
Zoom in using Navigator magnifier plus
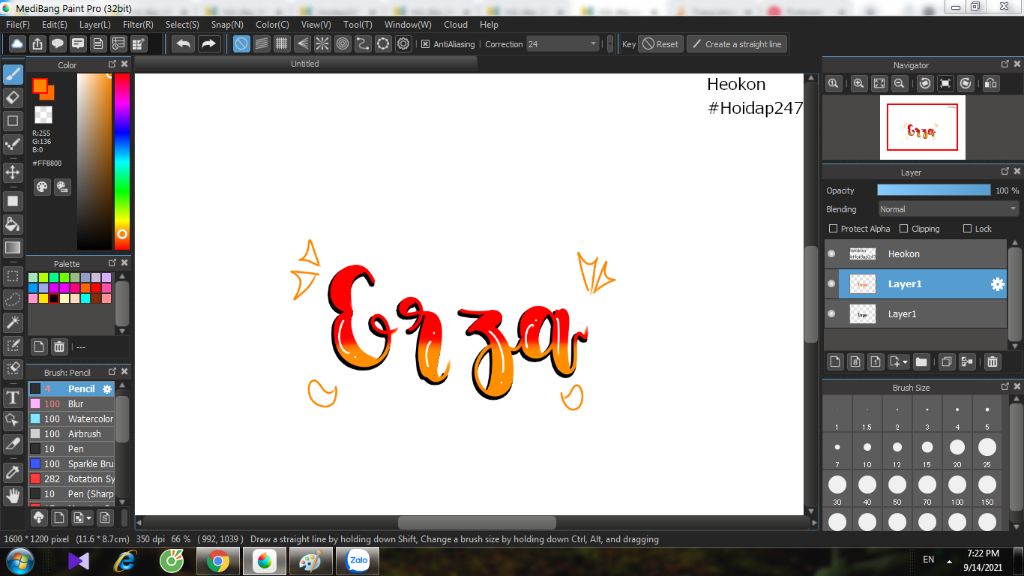pyautogui.click(x=859, y=84)
